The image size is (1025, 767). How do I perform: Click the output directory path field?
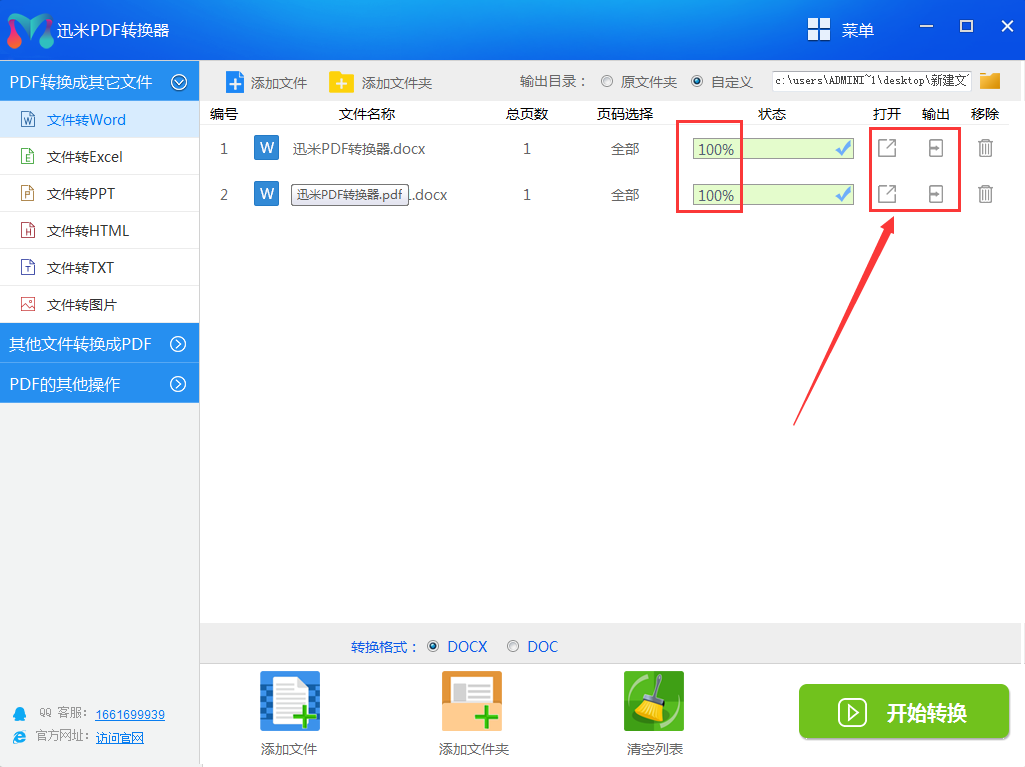click(871, 81)
